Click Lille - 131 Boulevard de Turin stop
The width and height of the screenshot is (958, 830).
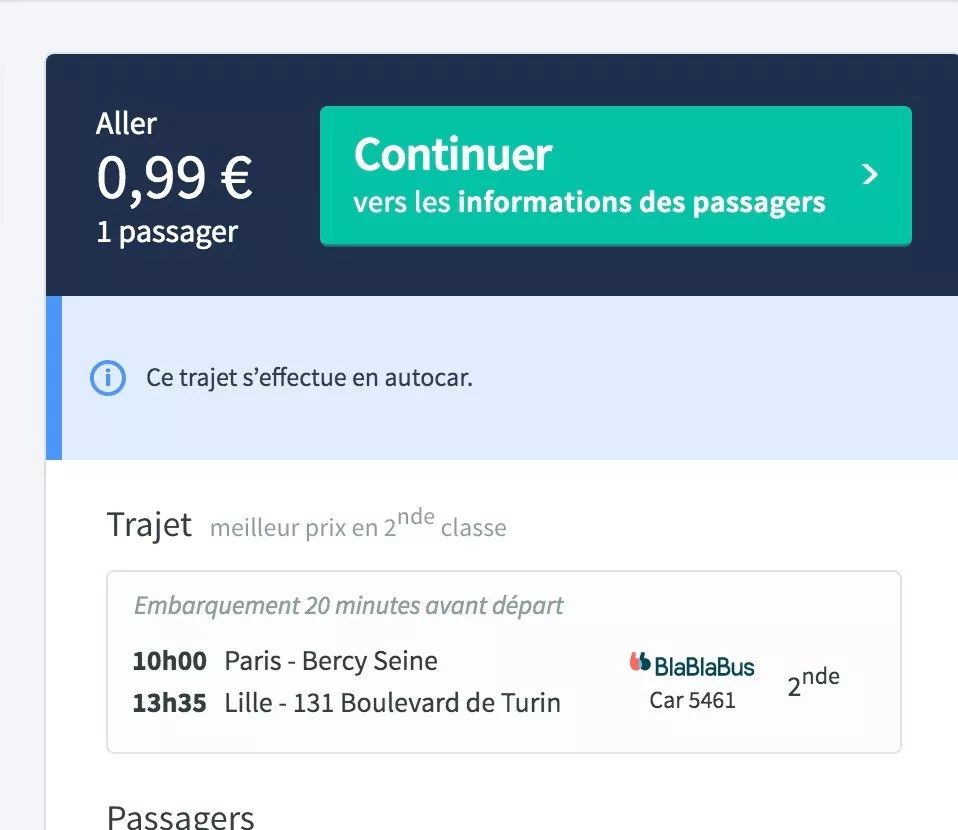coord(392,703)
